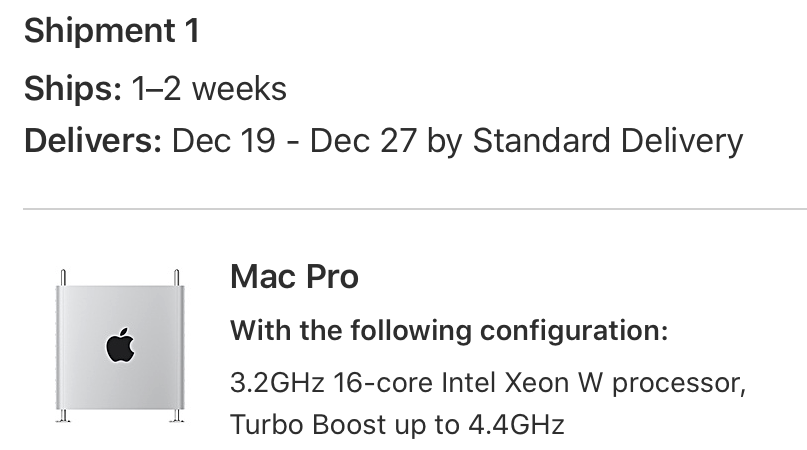The image size is (807, 450).
Task: Click With the following configuration heading
Action: coord(449,331)
